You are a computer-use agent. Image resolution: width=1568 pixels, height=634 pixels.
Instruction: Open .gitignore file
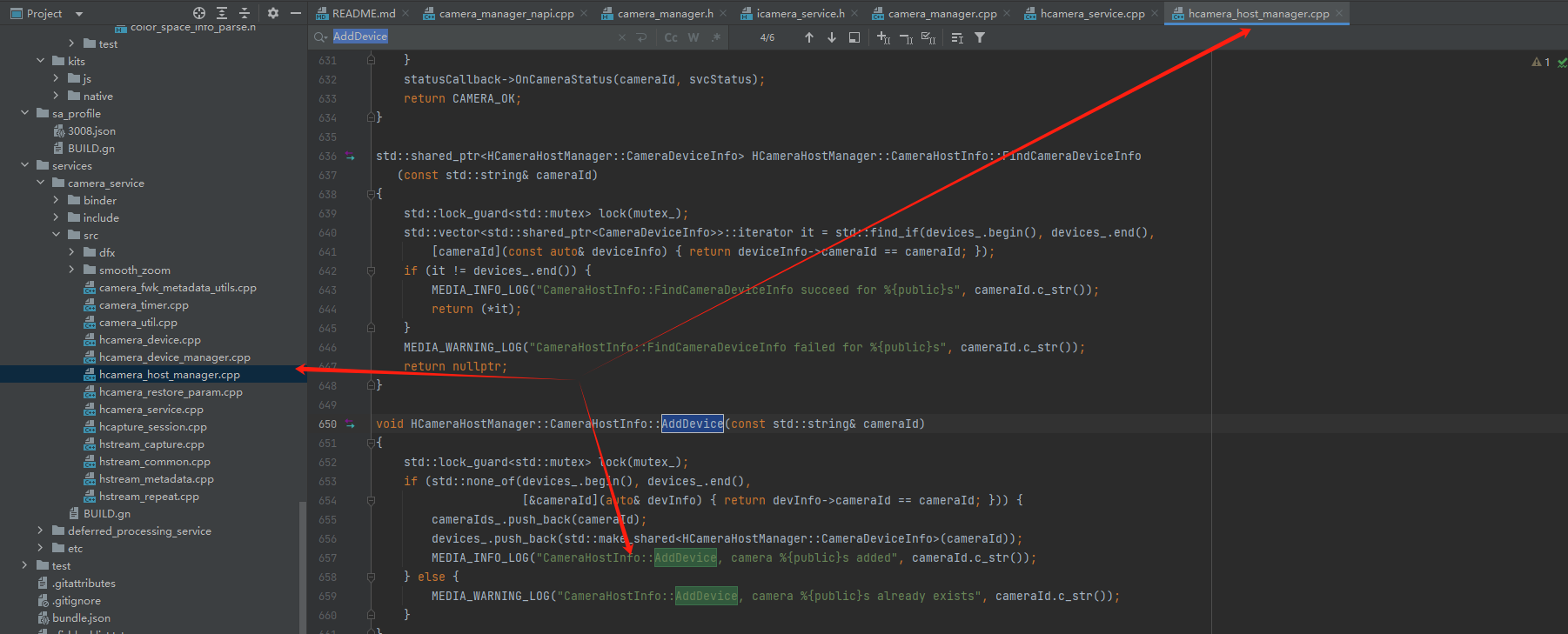(x=77, y=600)
